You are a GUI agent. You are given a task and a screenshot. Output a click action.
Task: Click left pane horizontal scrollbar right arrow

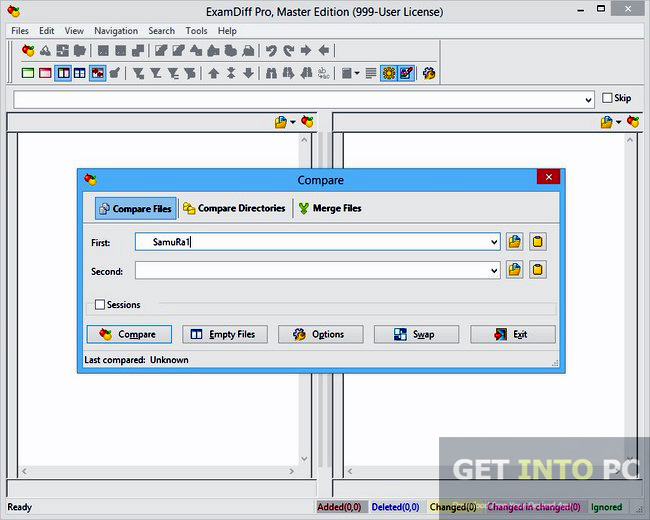coord(292,471)
